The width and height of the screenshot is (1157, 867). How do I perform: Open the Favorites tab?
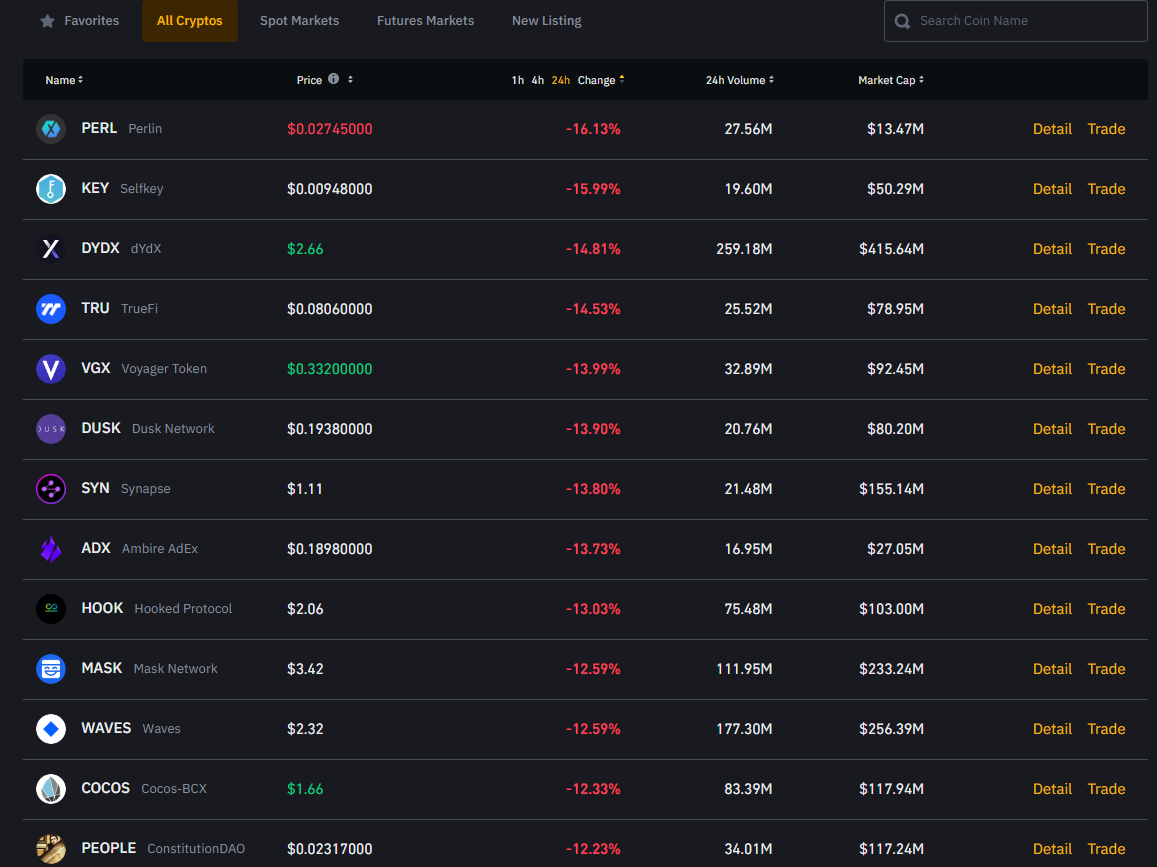(80, 21)
